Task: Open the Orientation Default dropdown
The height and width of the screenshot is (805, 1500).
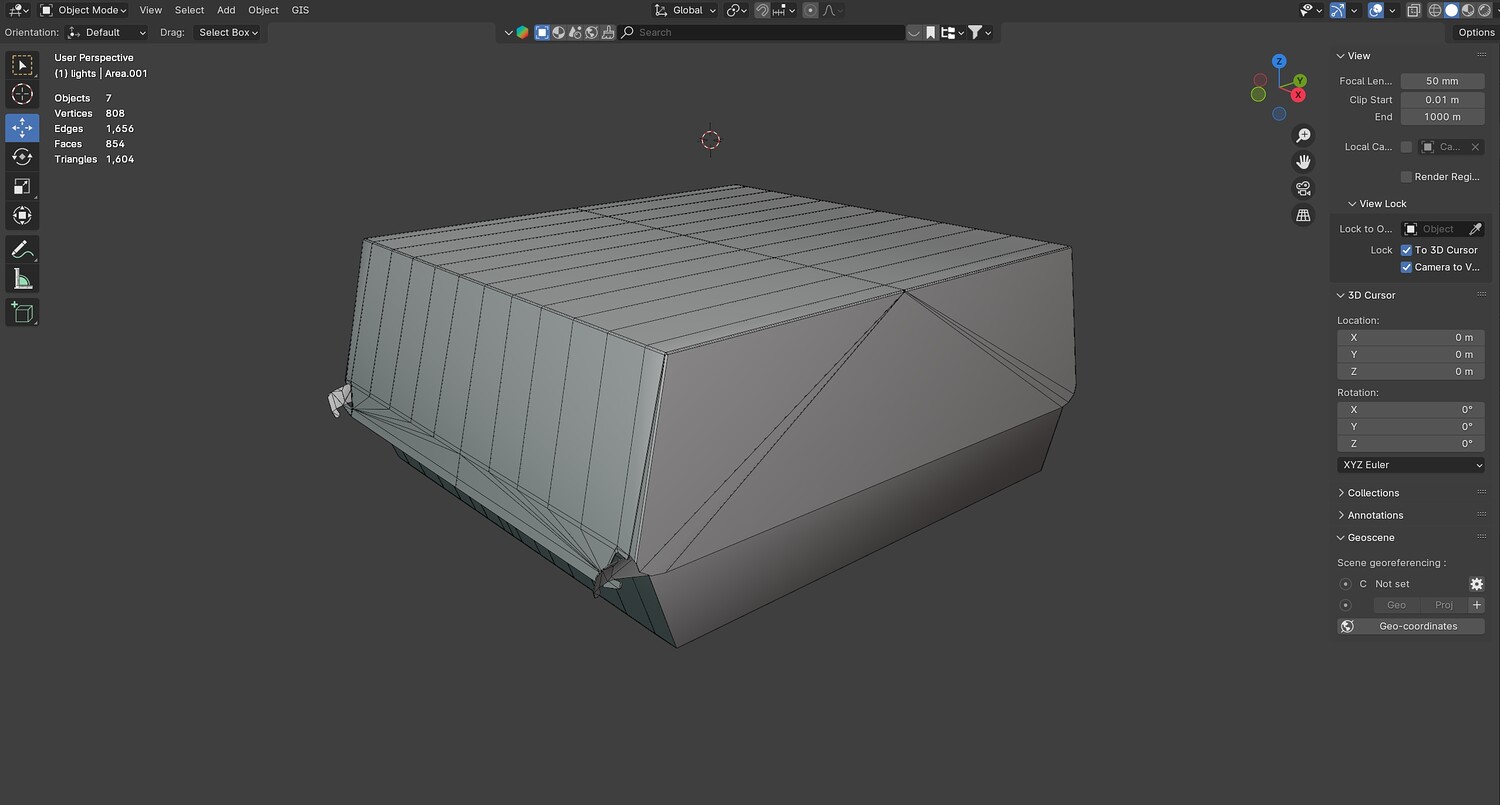Action: click(x=106, y=32)
